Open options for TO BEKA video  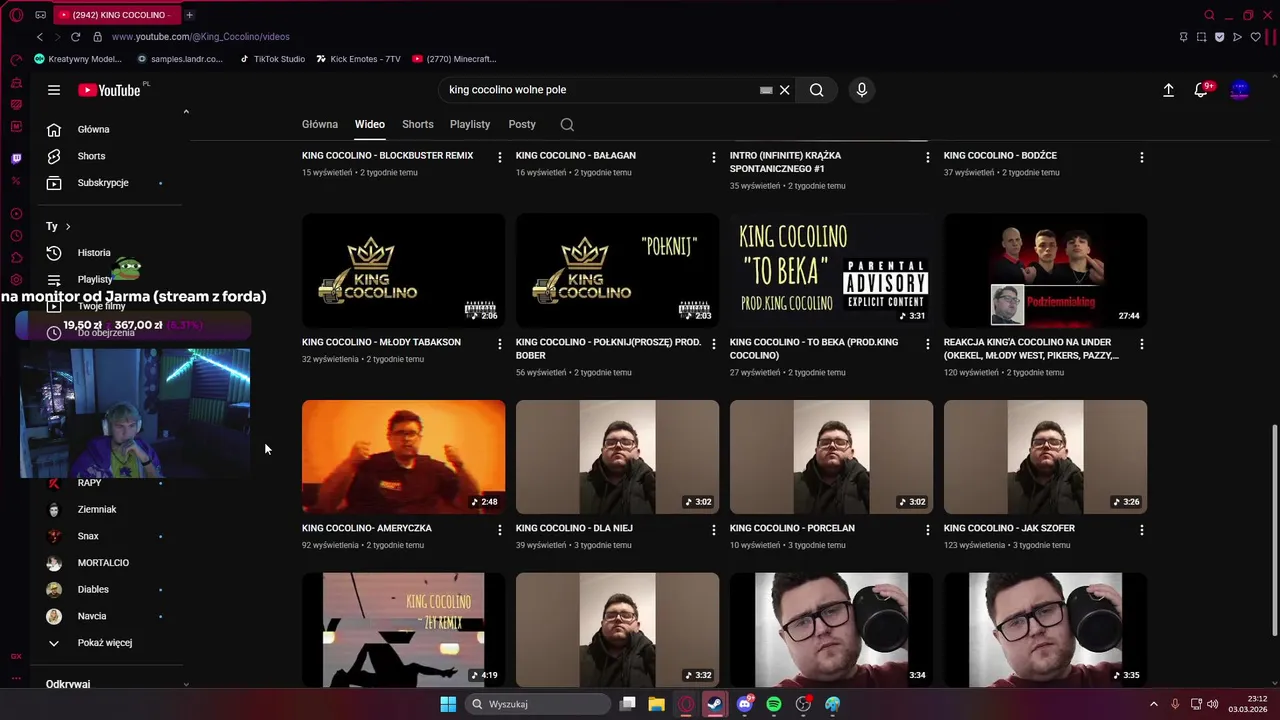click(x=927, y=344)
